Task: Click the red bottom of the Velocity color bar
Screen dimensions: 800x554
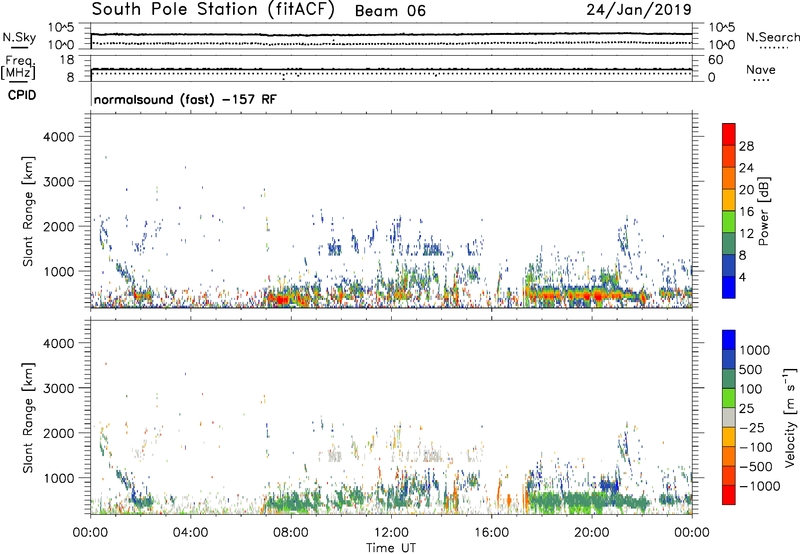Action: pyautogui.click(x=729, y=495)
